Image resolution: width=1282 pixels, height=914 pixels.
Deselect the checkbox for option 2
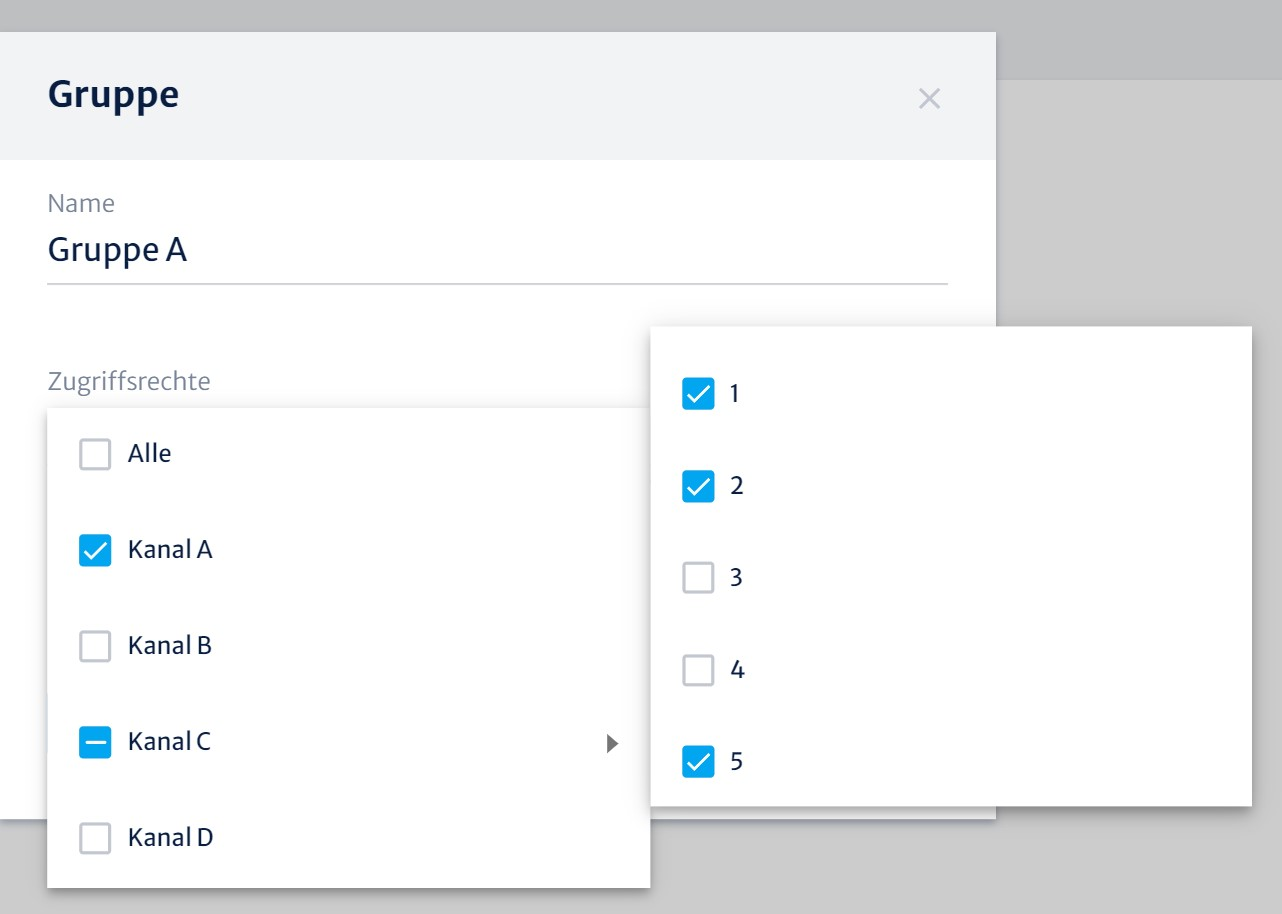698,486
